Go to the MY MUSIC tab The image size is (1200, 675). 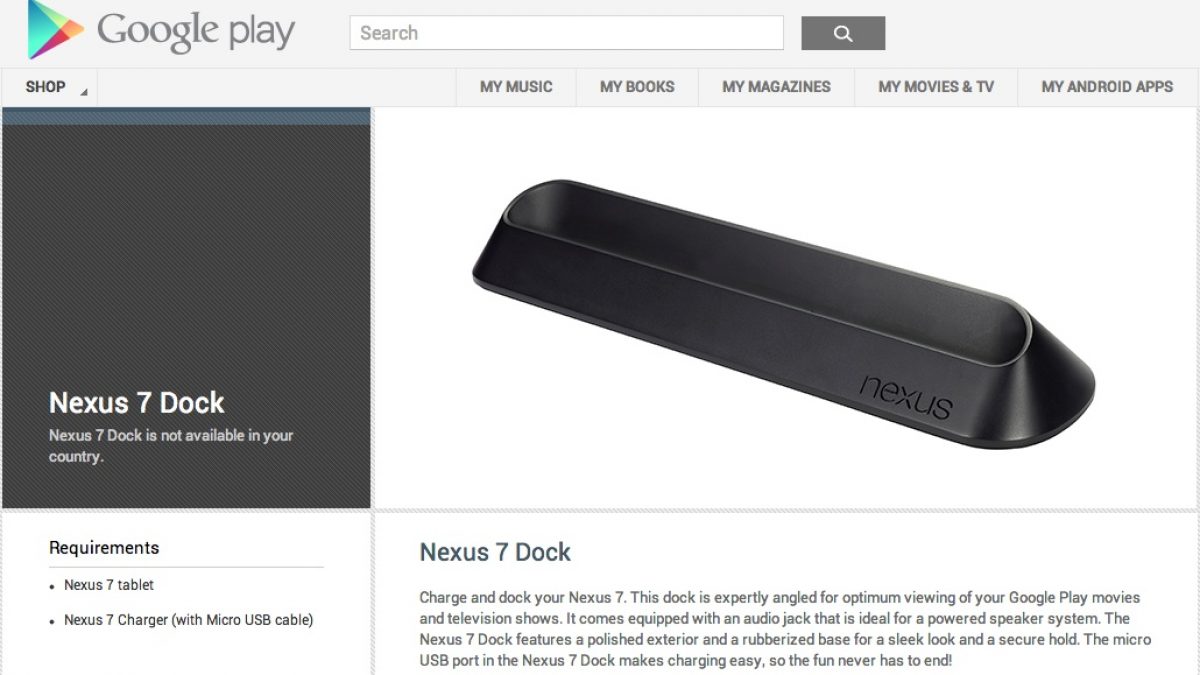[516, 87]
